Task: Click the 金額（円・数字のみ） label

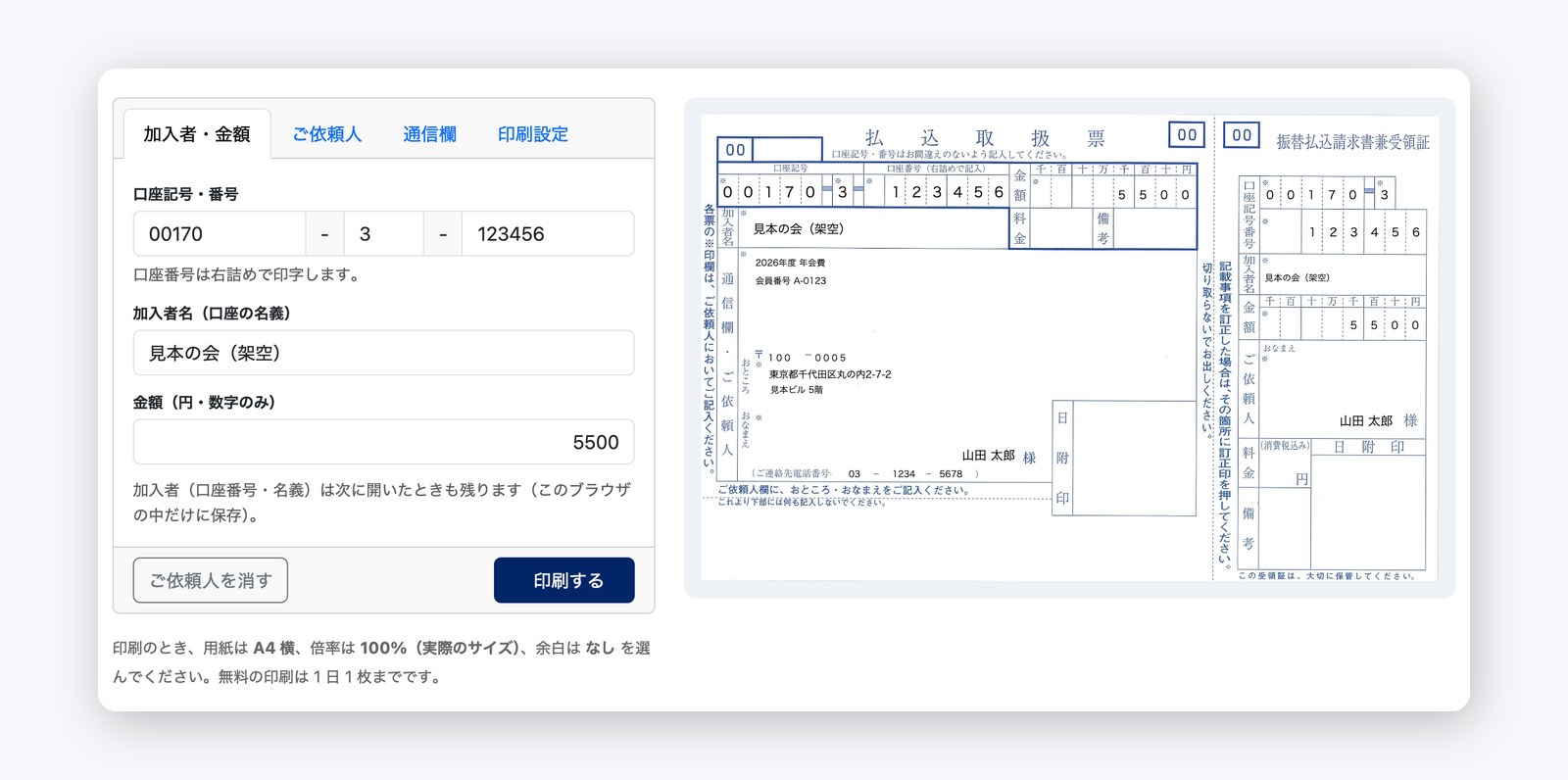Action: 204,402
